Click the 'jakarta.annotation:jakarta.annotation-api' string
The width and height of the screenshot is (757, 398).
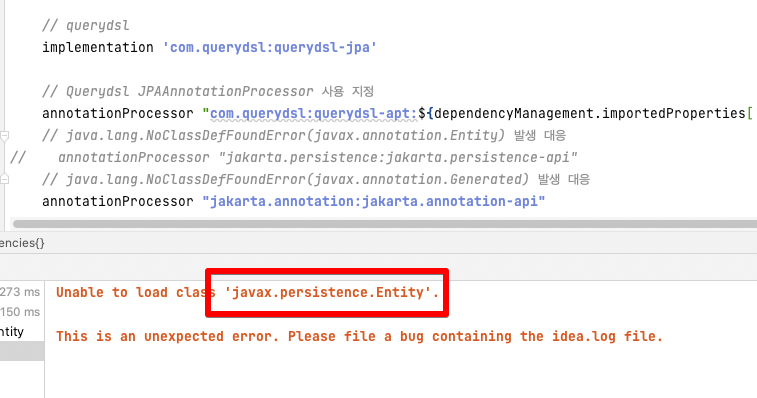pos(374,201)
